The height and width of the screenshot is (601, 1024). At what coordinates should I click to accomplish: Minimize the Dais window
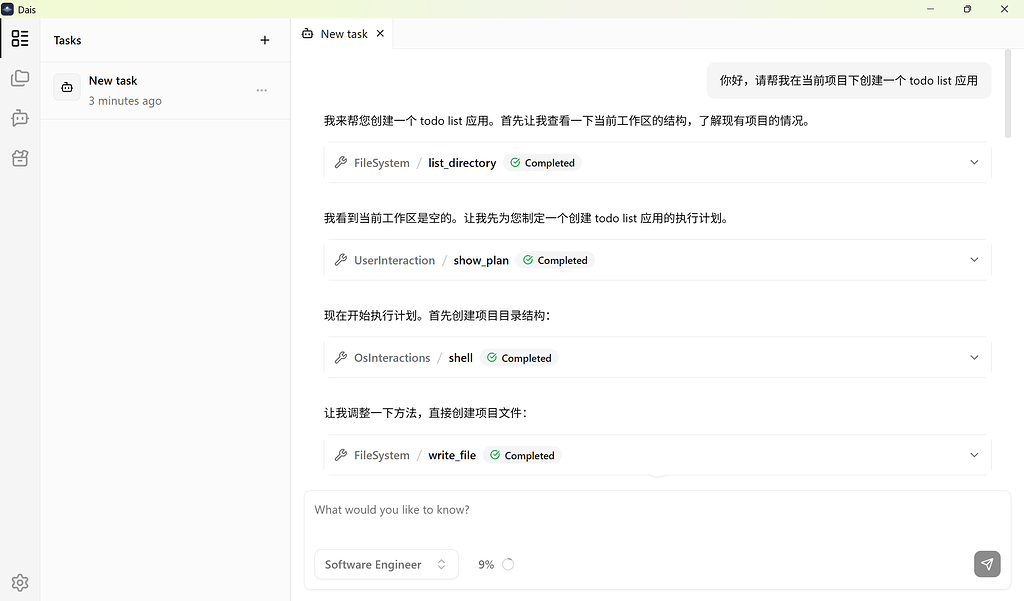[930, 9]
